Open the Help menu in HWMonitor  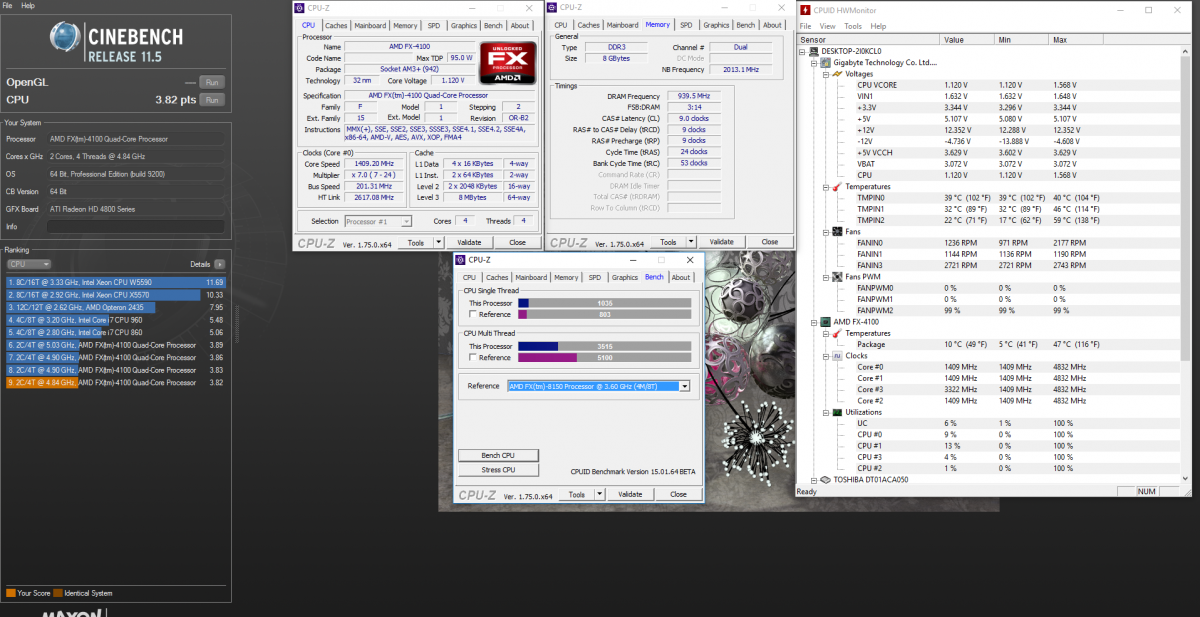point(878,26)
